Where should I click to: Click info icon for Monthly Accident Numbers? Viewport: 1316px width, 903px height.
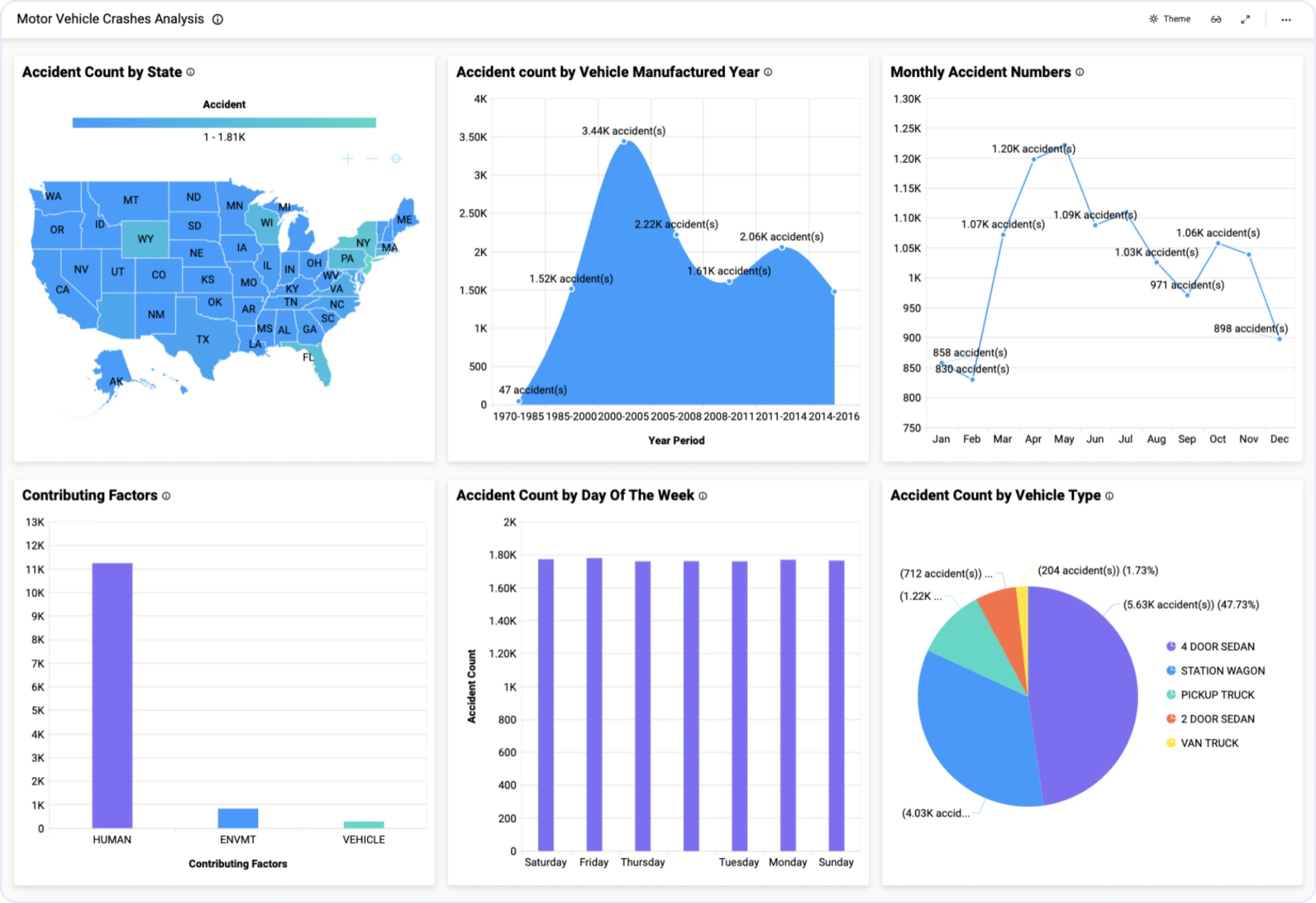(x=1080, y=72)
